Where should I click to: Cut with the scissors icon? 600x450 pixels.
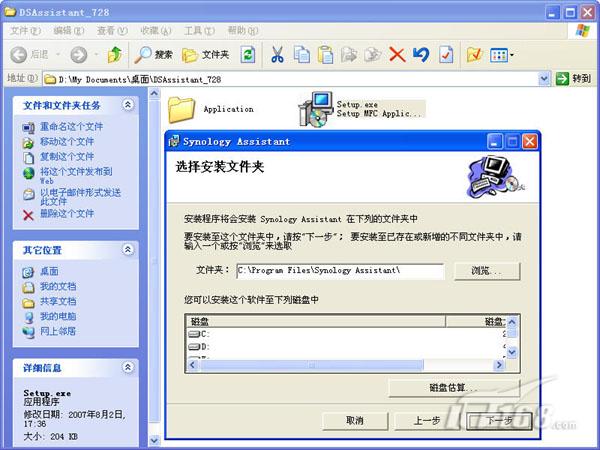click(277, 55)
